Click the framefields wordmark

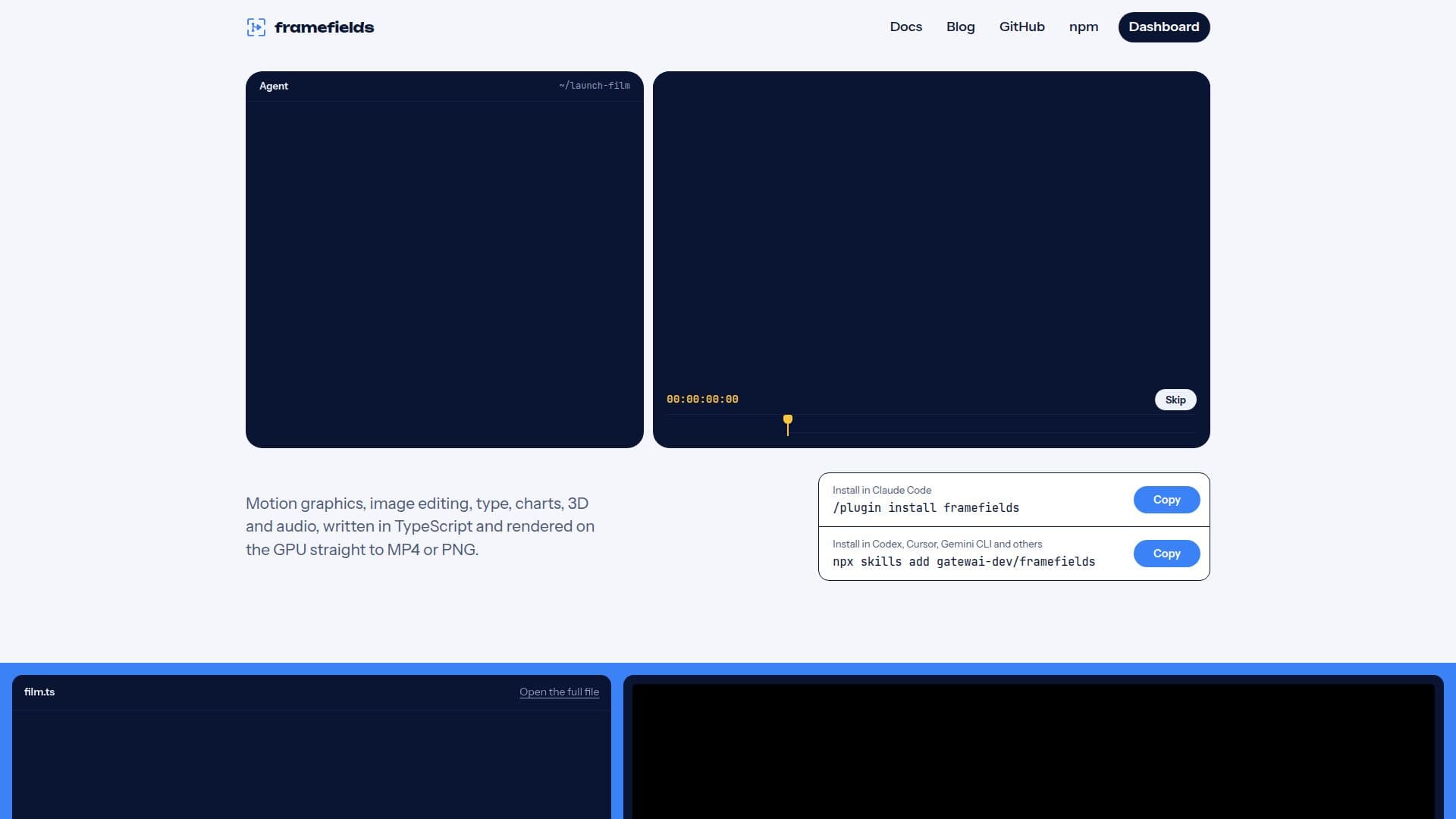[x=324, y=27]
